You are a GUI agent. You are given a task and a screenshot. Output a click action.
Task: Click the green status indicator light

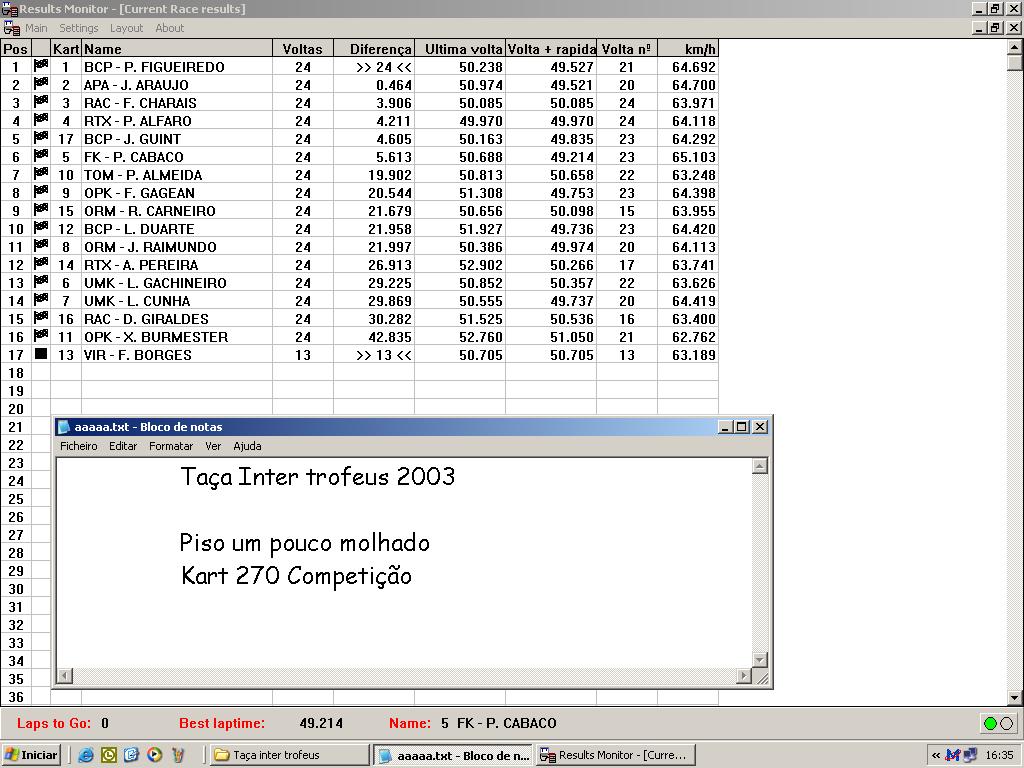(990, 723)
